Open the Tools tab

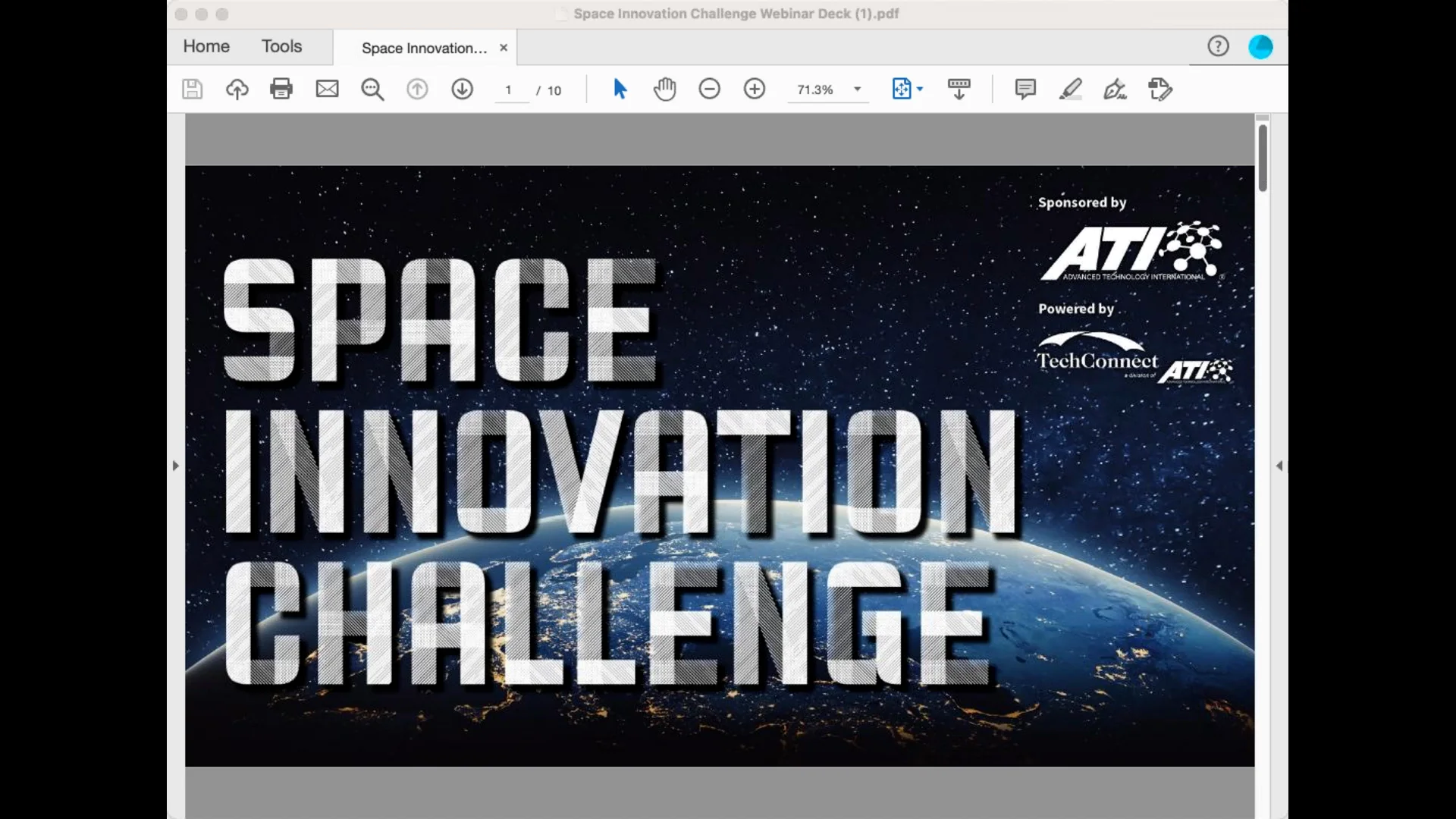281,46
